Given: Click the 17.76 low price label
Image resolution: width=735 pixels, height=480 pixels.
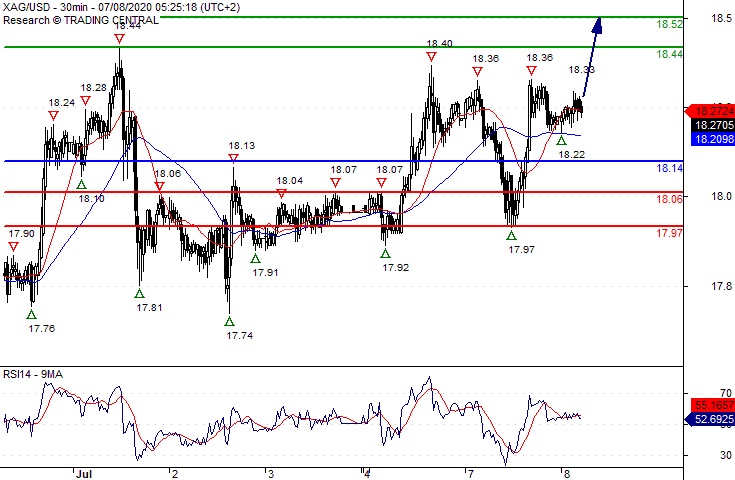Looking at the screenshot, I should (42, 329).
